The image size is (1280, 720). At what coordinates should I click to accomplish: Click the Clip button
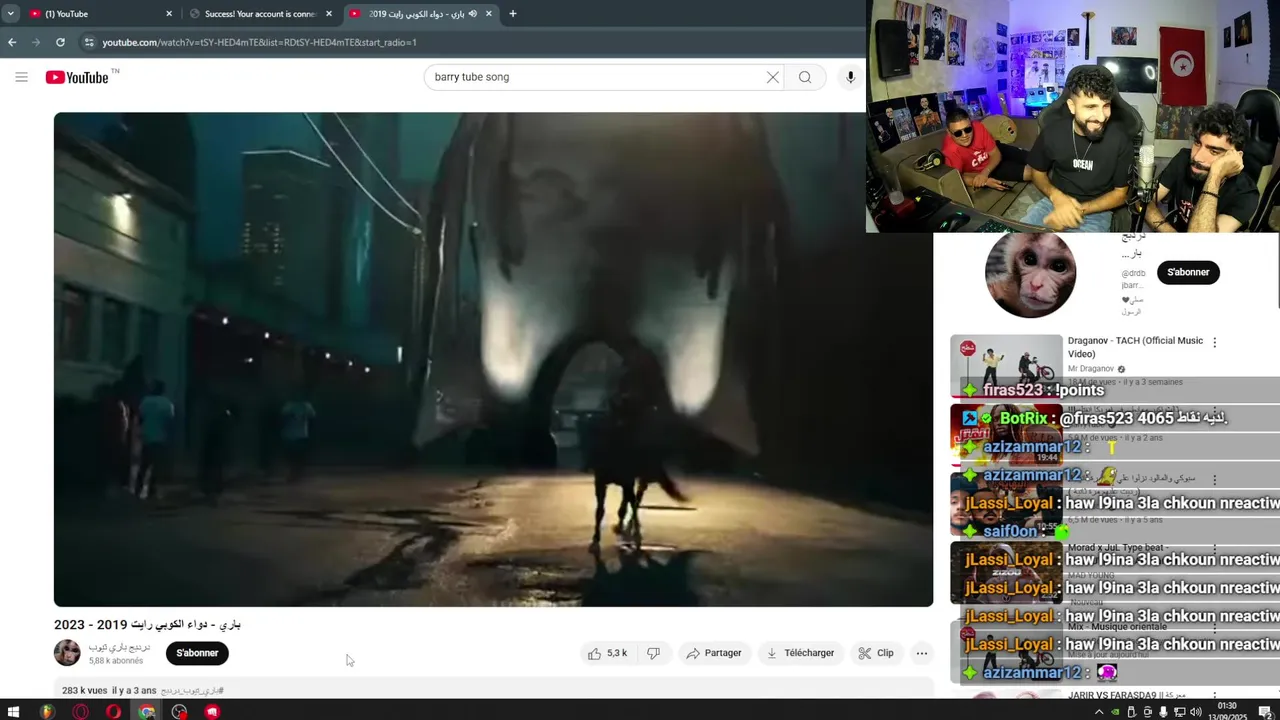[x=875, y=653]
